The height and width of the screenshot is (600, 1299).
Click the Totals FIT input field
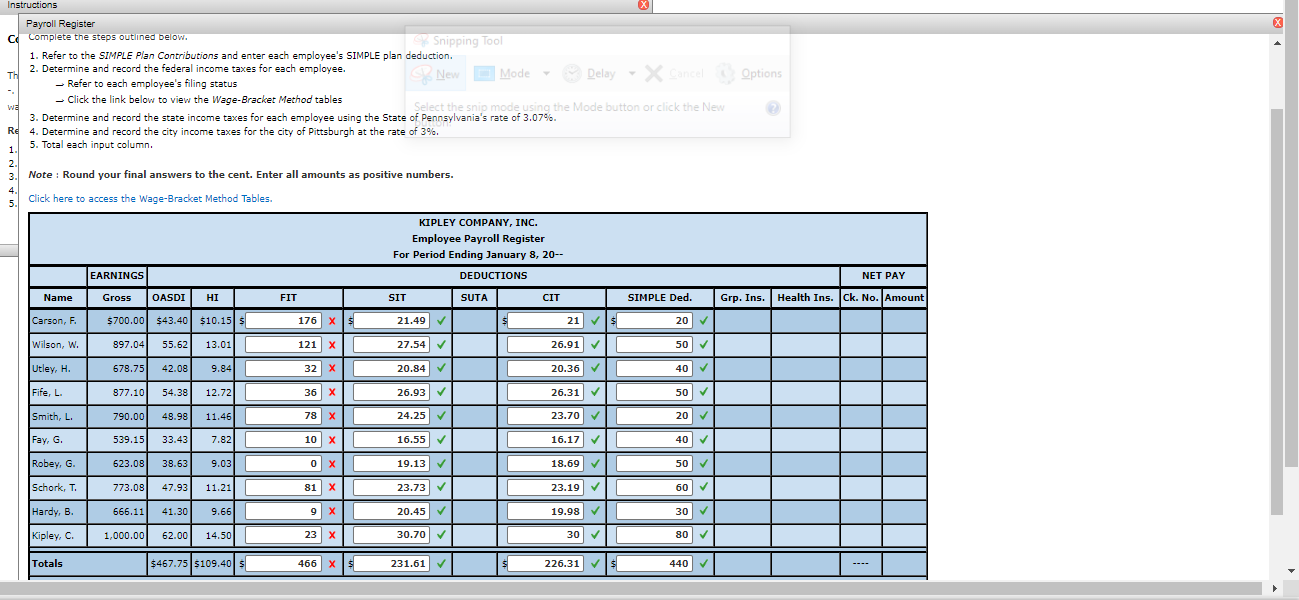284,564
